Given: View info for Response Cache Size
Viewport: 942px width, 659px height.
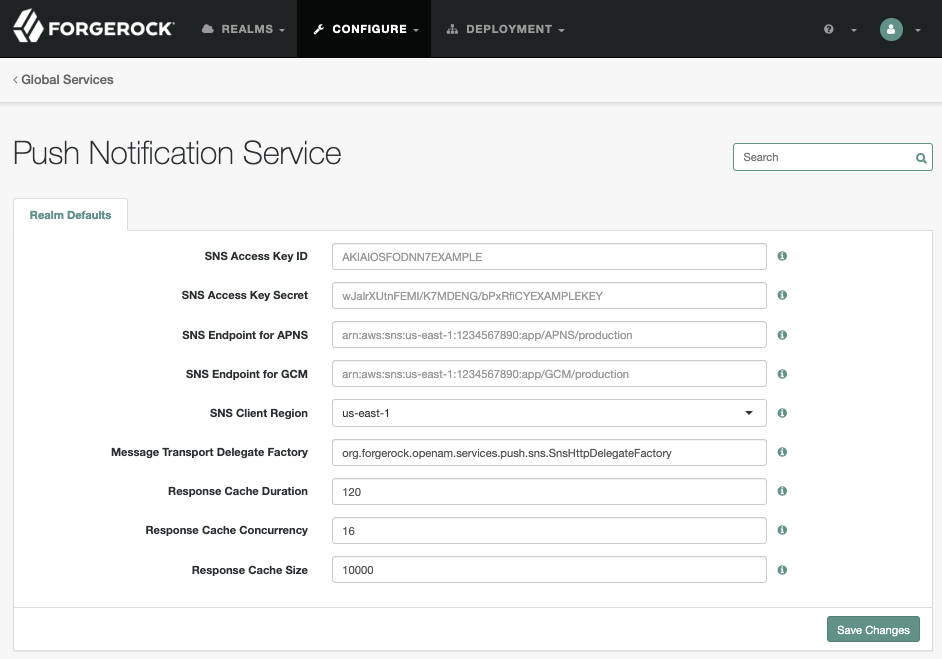Looking at the screenshot, I should 781,569.
